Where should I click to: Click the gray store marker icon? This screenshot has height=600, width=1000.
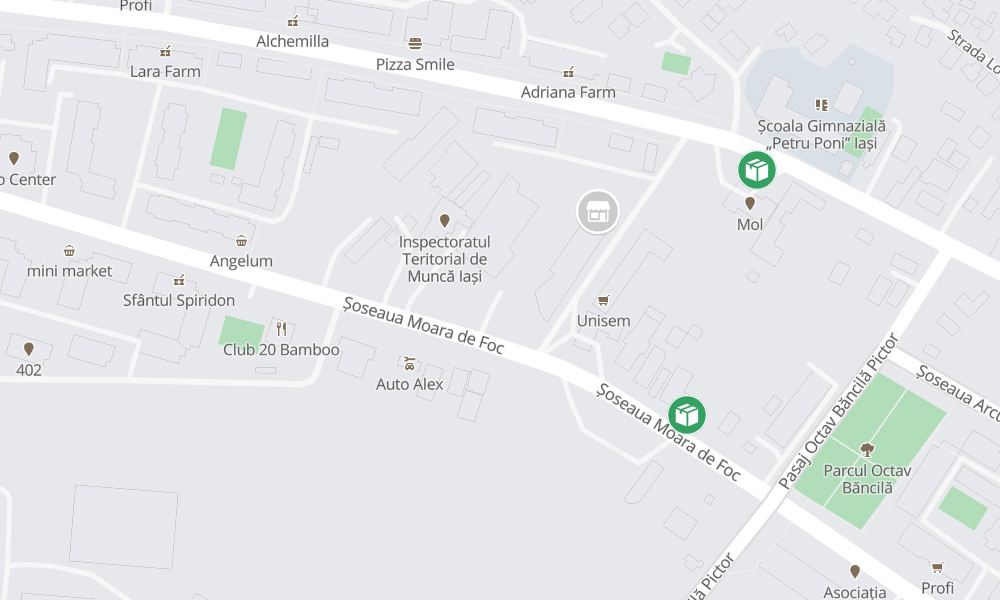598,212
